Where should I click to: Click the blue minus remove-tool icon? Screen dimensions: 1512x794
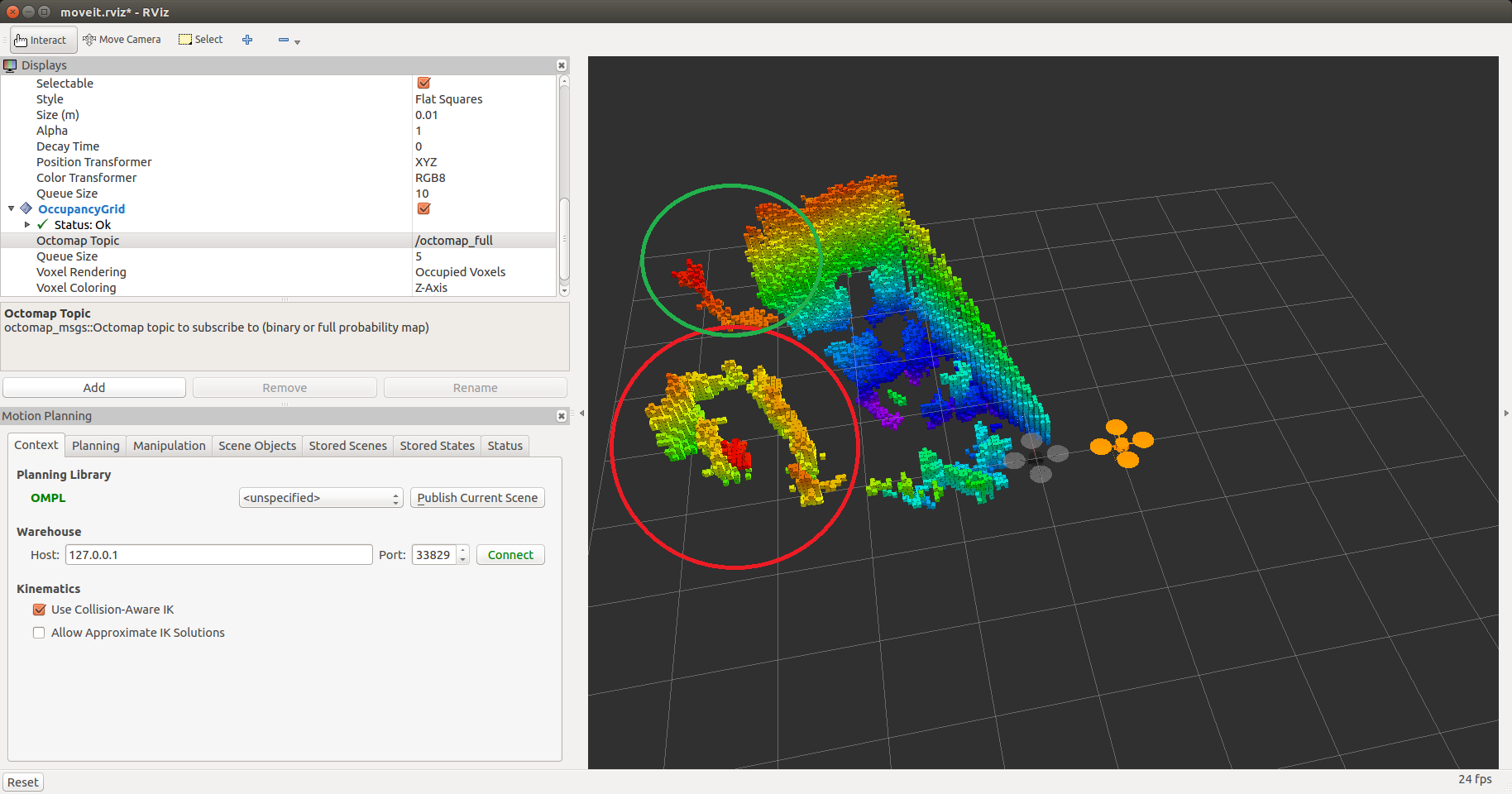[x=284, y=40]
